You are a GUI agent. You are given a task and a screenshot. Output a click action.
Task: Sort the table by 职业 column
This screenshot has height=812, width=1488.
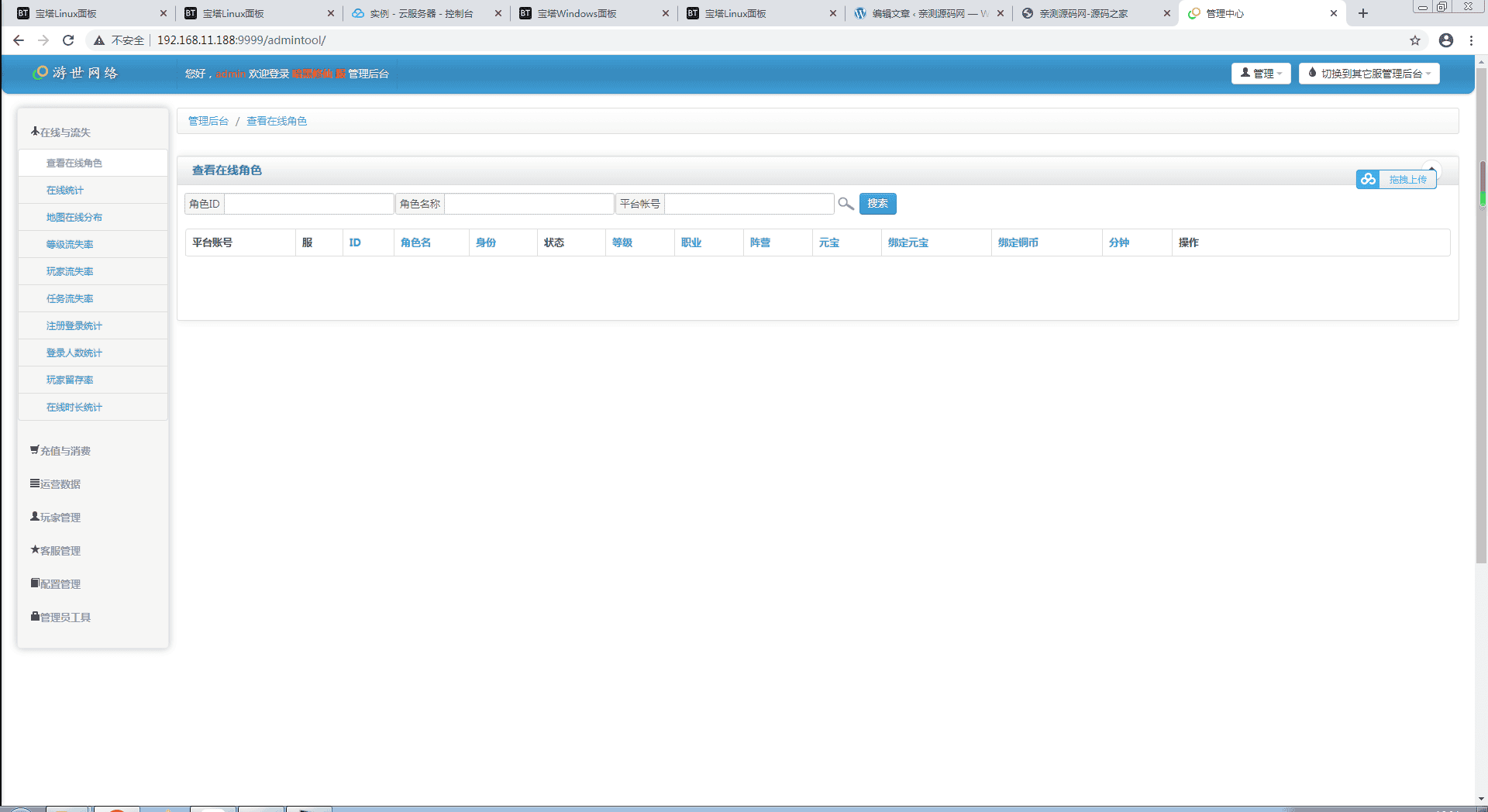[691, 243]
